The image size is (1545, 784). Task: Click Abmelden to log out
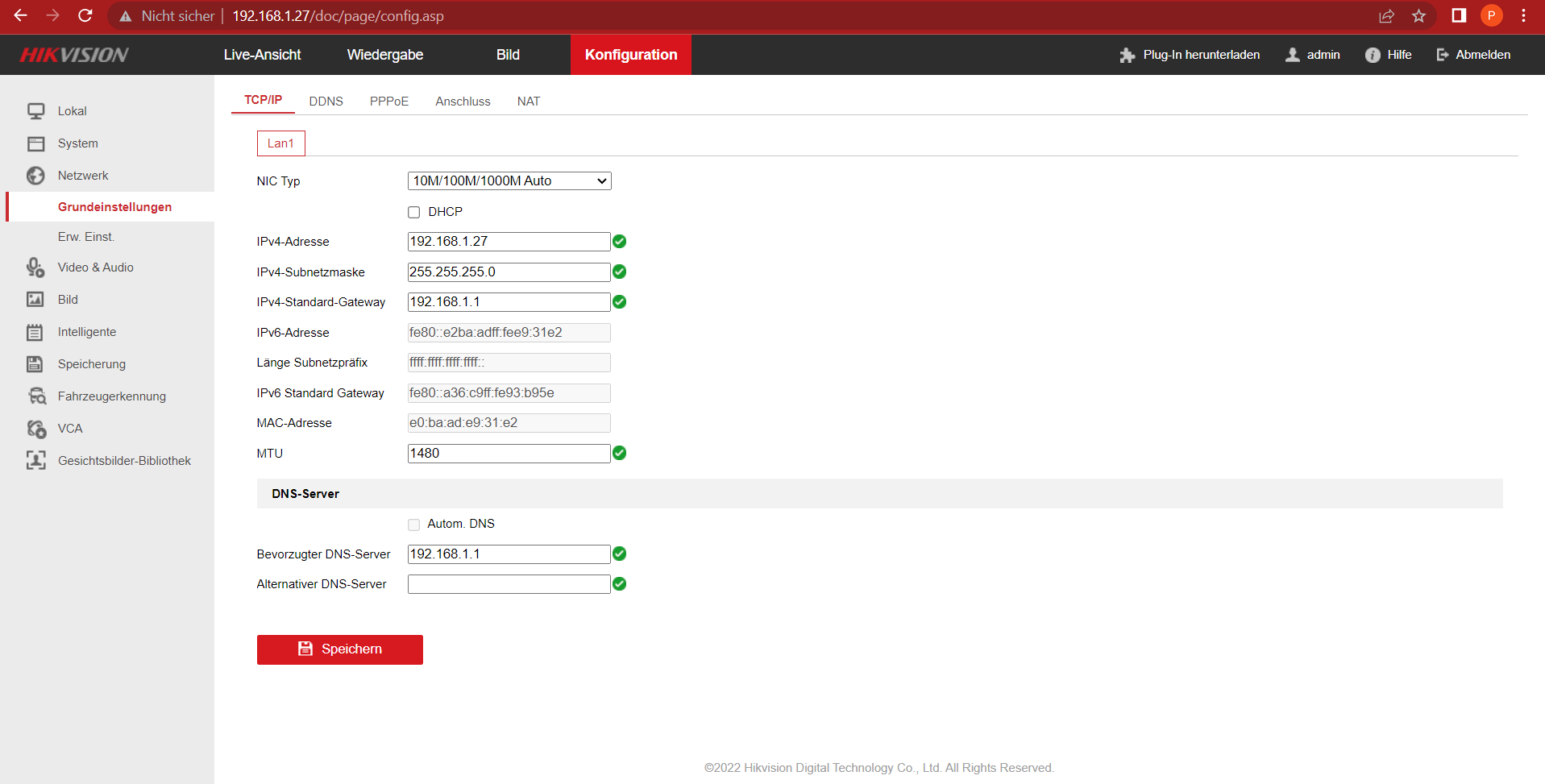click(x=1473, y=55)
